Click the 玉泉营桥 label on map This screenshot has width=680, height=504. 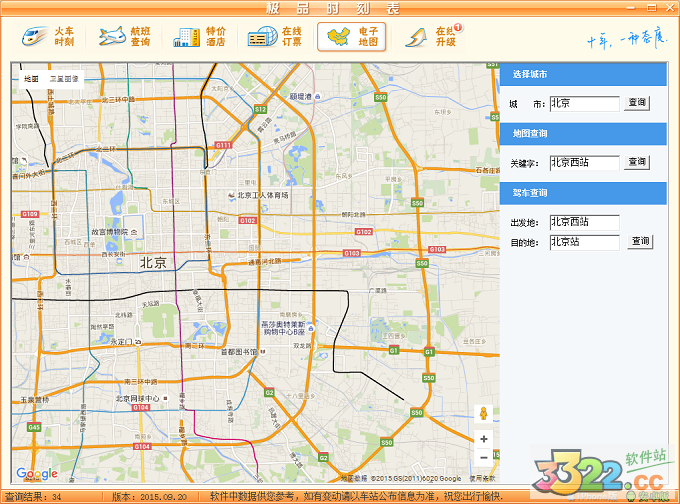pyautogui.click(x=35, y=400)
